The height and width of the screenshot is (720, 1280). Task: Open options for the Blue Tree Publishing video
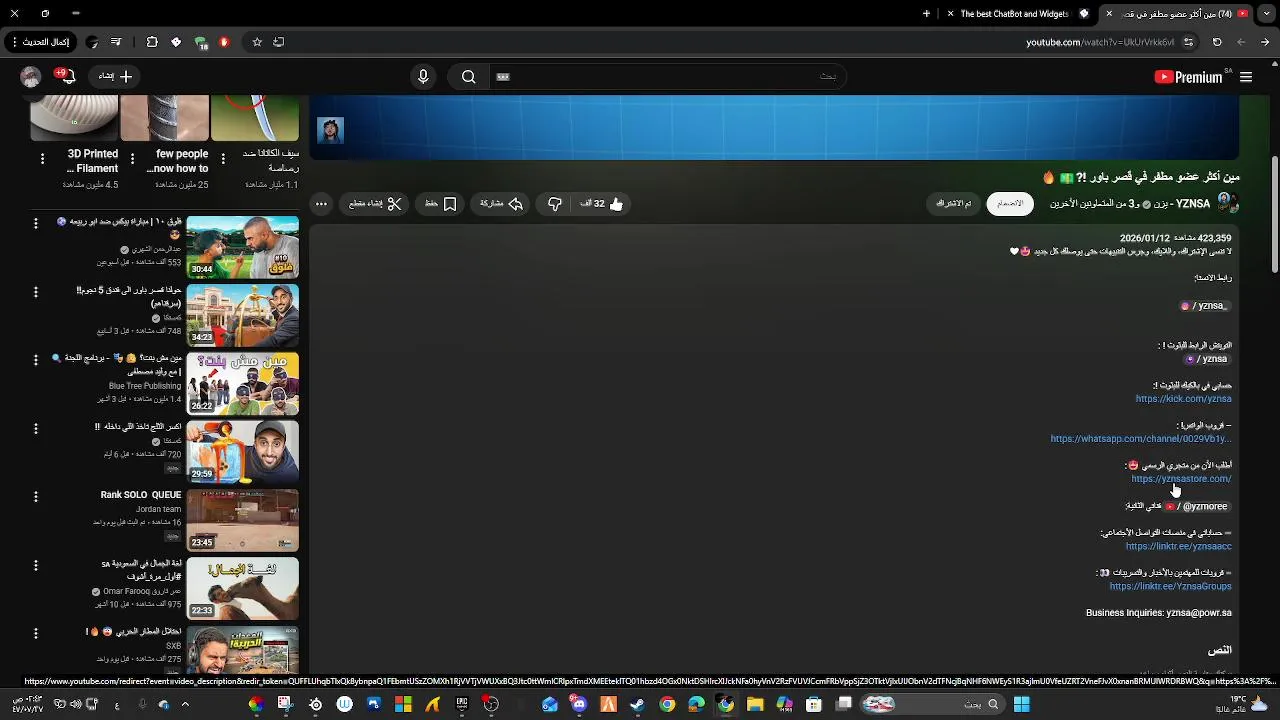(x=36, y=360)
